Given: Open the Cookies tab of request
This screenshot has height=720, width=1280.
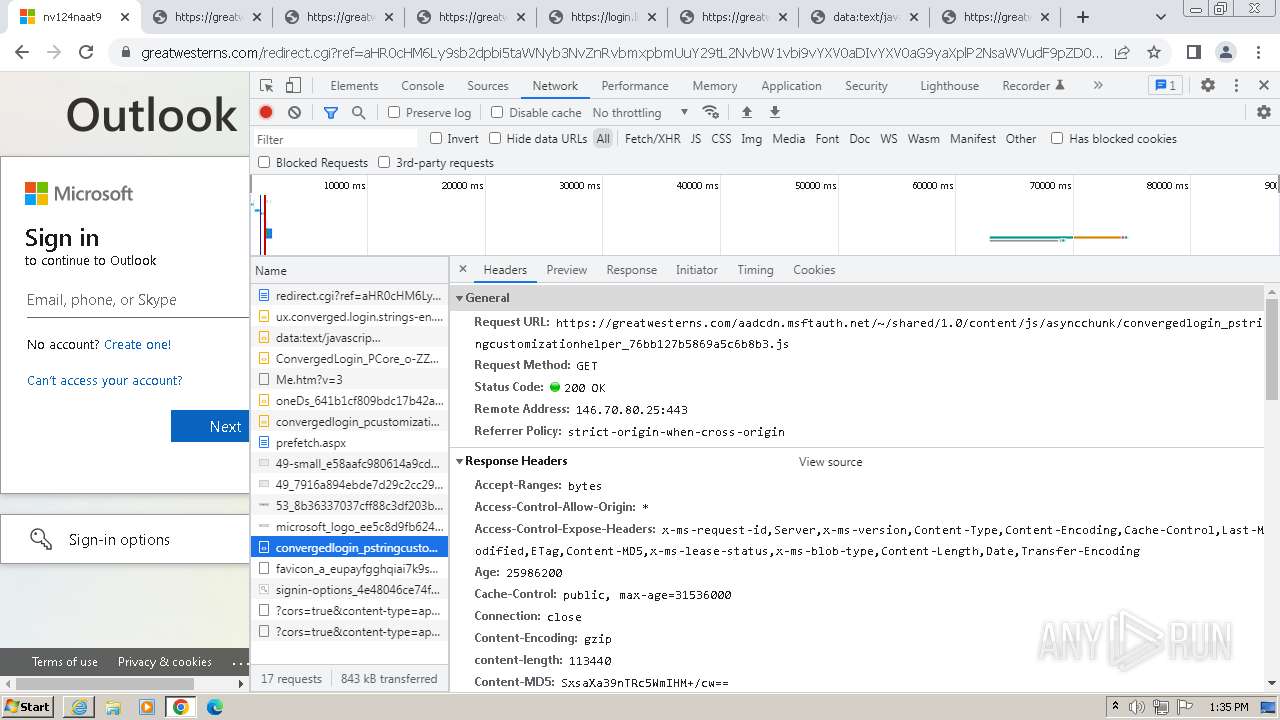Looking at the screenshot, I should click(814, 270).
